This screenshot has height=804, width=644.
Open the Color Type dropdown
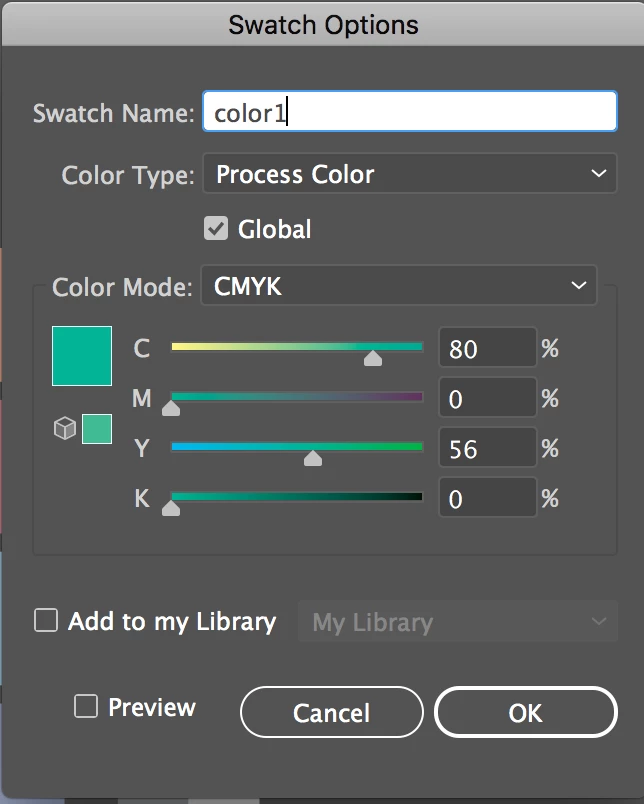point(410,174)
